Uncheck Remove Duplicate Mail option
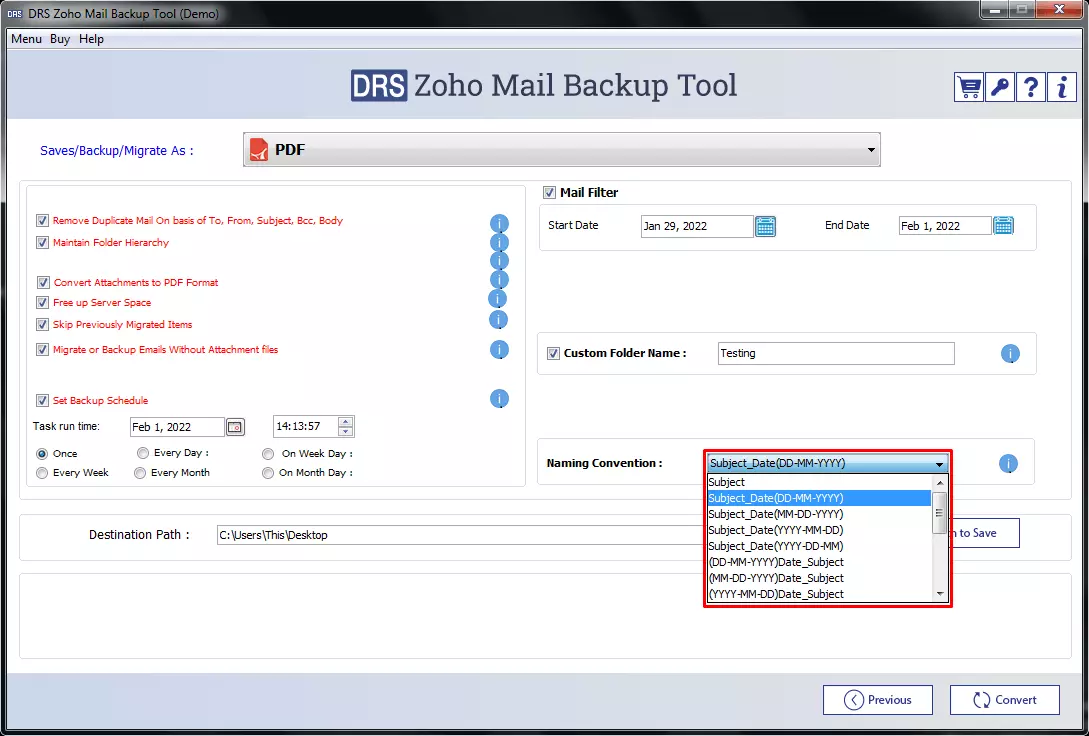 point(42,221)
